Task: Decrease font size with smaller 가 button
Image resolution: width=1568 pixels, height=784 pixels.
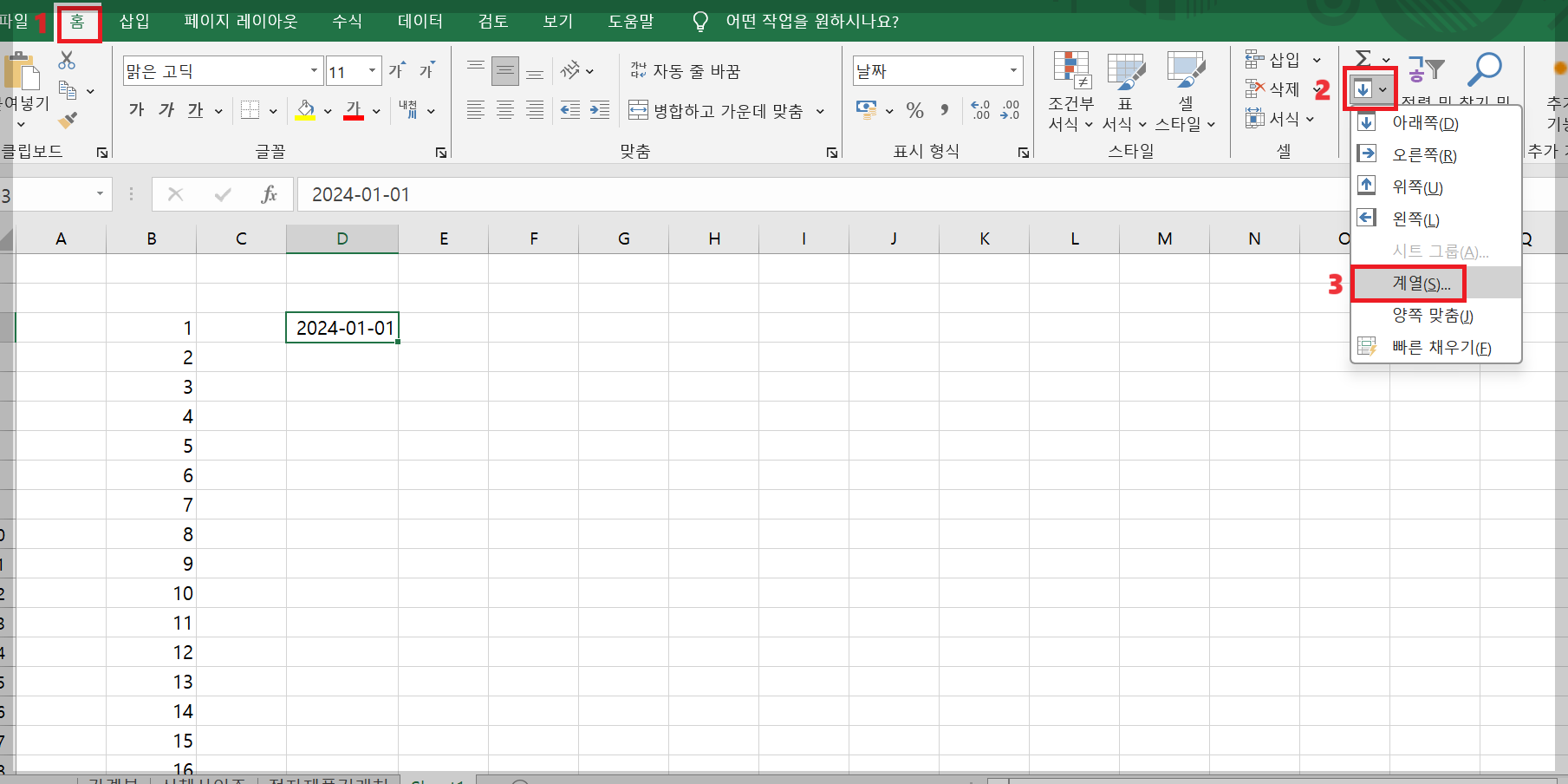Action: pyautogui.click(x=427, y=70)
